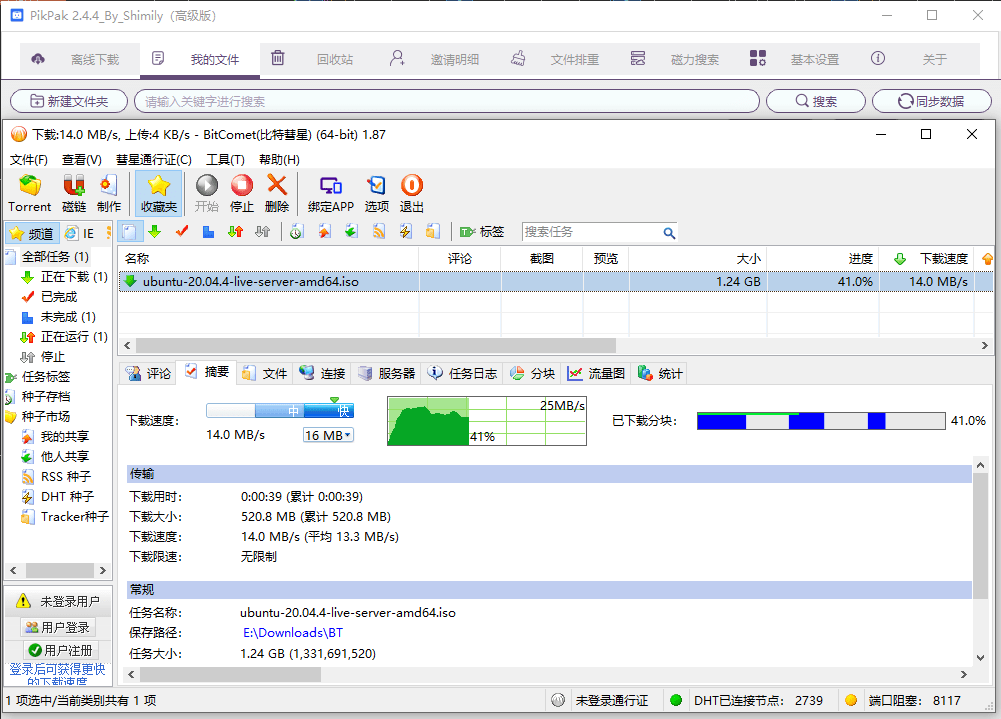
Task: Click yellow dot beside 端口阻塞 status
Action: coord(850,700)
